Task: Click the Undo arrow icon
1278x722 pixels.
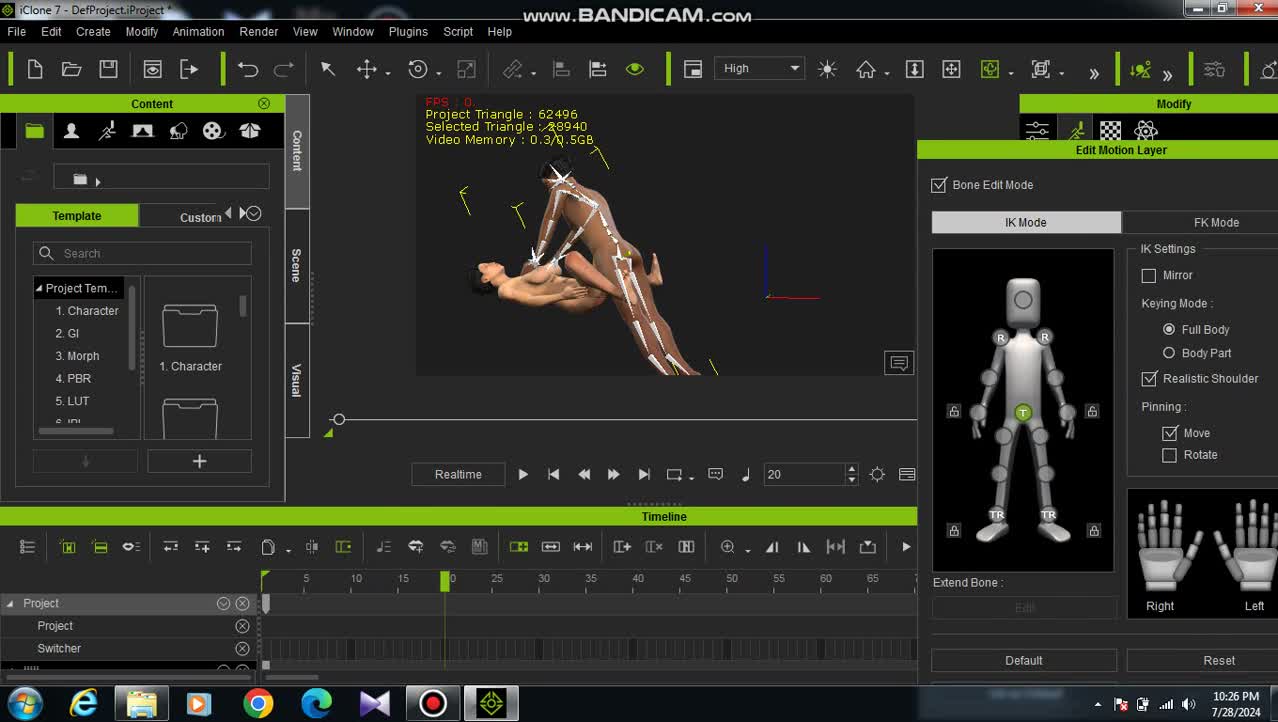Action: [x=248, y=69]
